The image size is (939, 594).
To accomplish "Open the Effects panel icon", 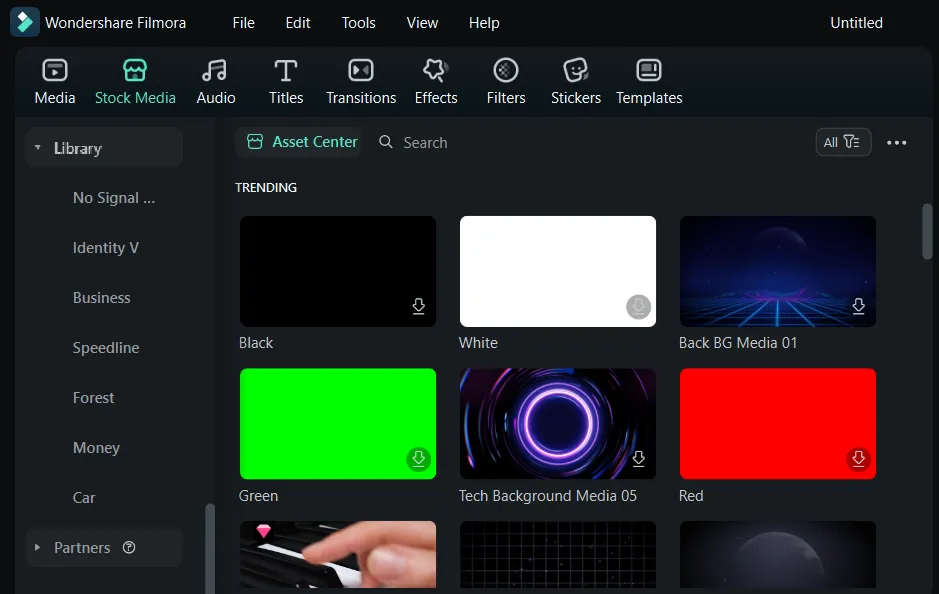I will pyautogui.click(x=435, y=71).
